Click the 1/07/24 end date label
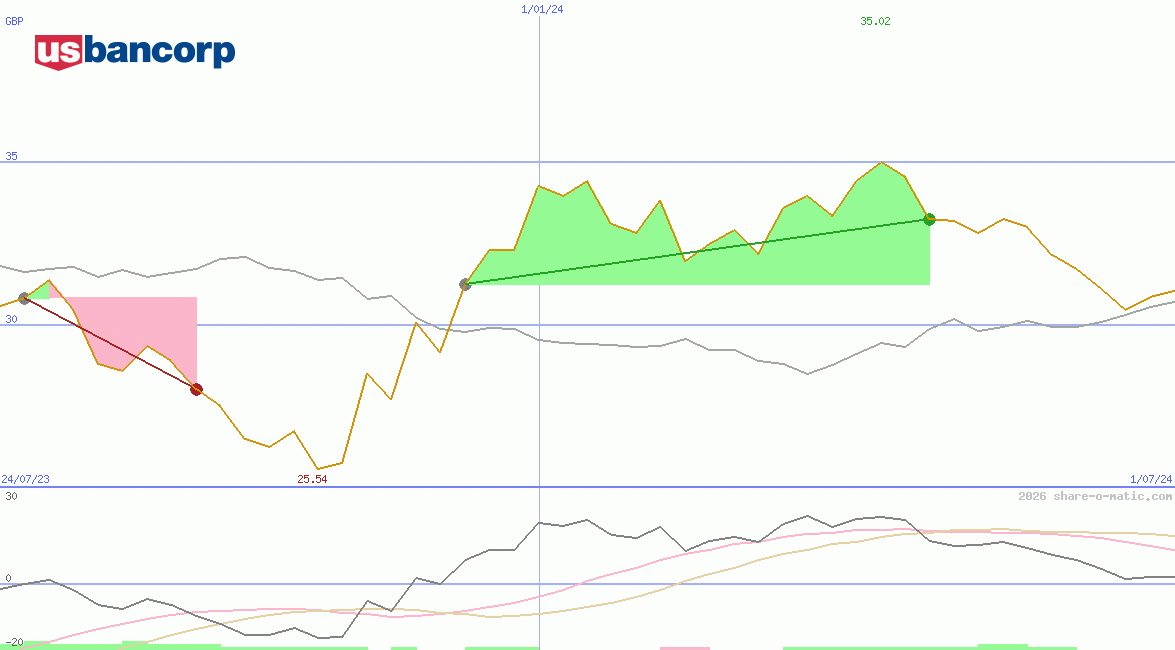The width and height of the screenshot is (1175, 650). tap(1151, 479)
